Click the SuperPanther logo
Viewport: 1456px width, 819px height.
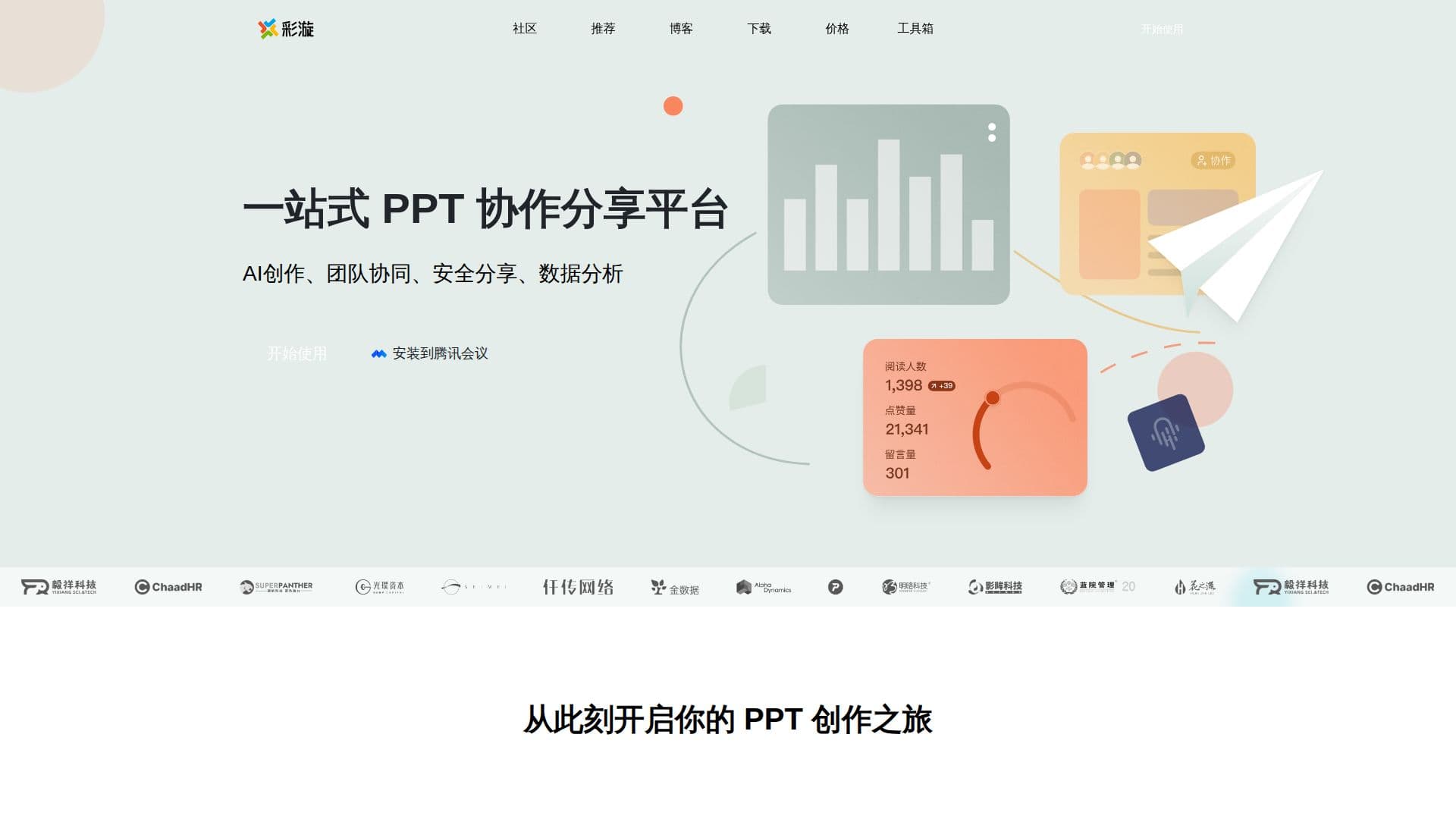pos(276,587)
